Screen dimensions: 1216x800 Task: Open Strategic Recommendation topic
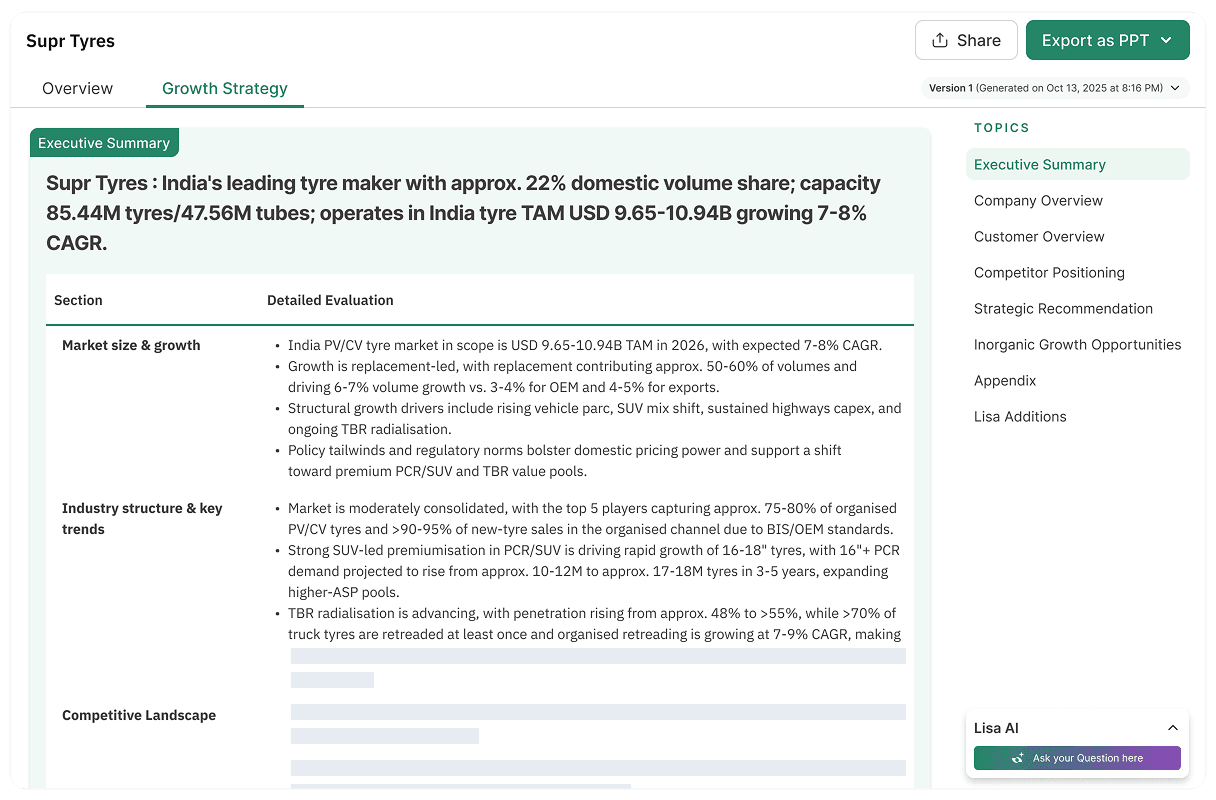click(1063, 308)
